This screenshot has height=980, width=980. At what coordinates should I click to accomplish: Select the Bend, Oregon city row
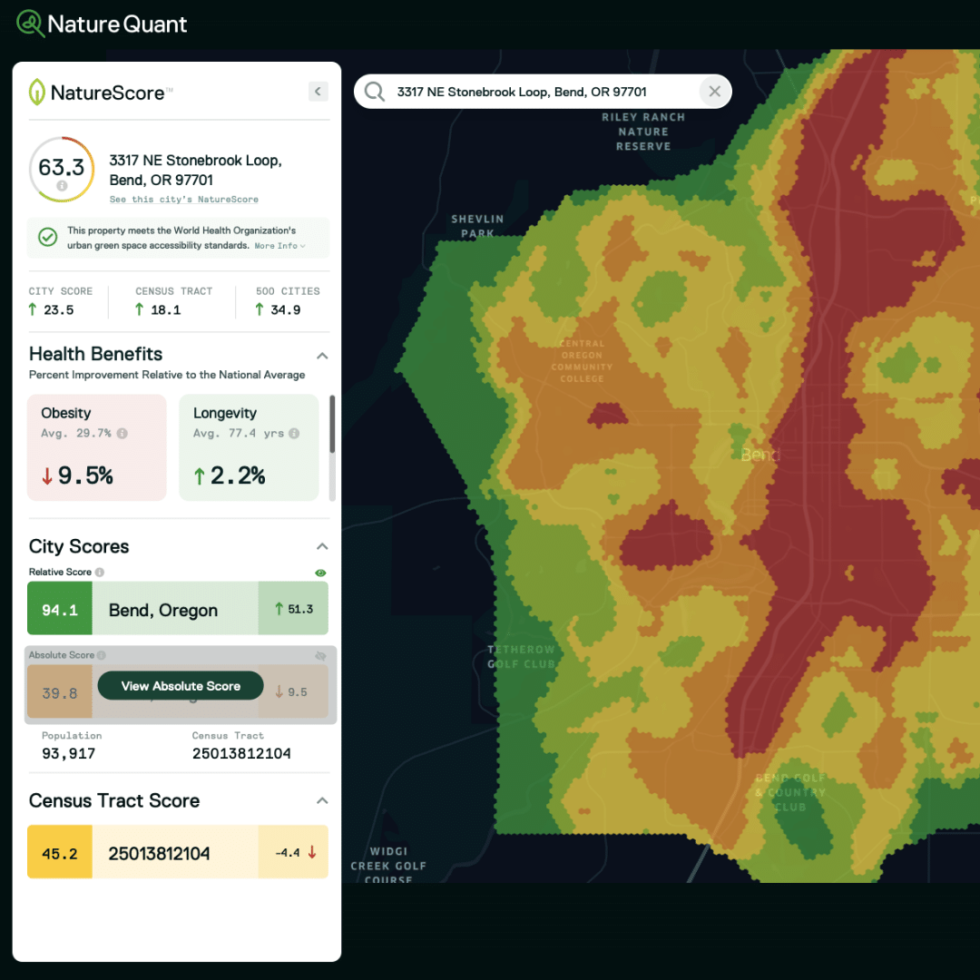178,608
